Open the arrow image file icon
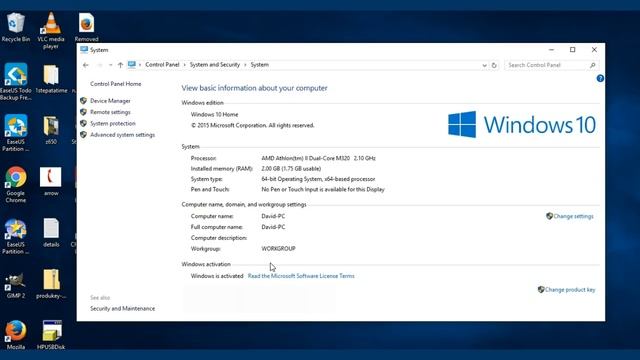 point(51,181)
